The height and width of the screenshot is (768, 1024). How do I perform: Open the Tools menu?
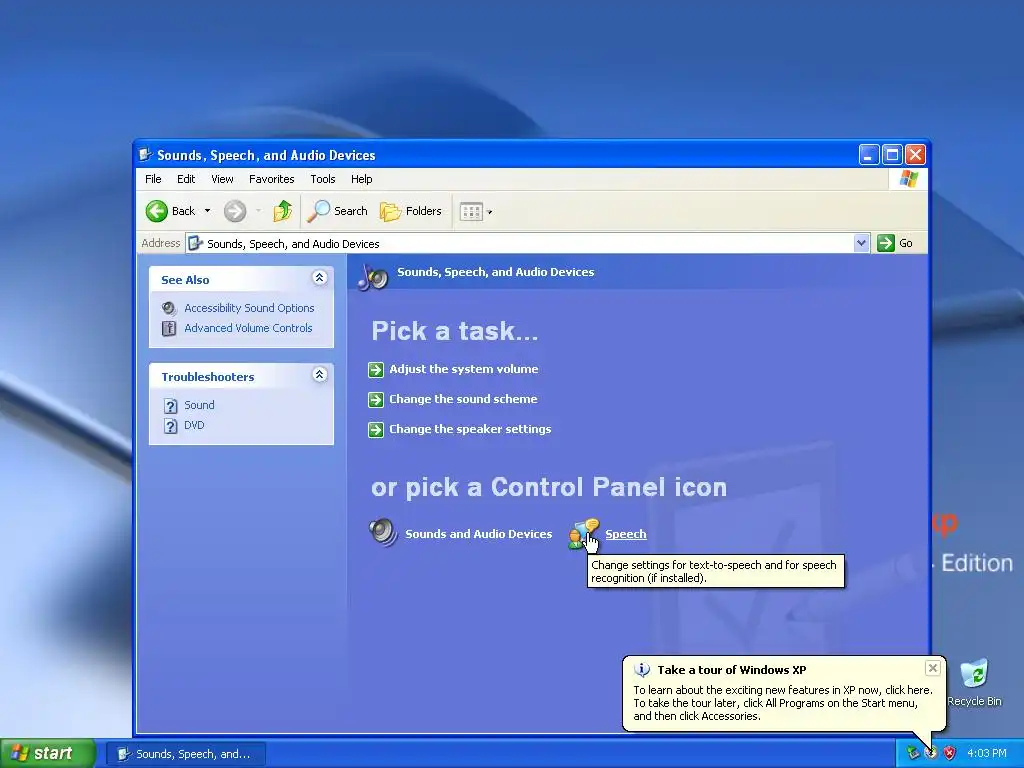coord(323,179)
